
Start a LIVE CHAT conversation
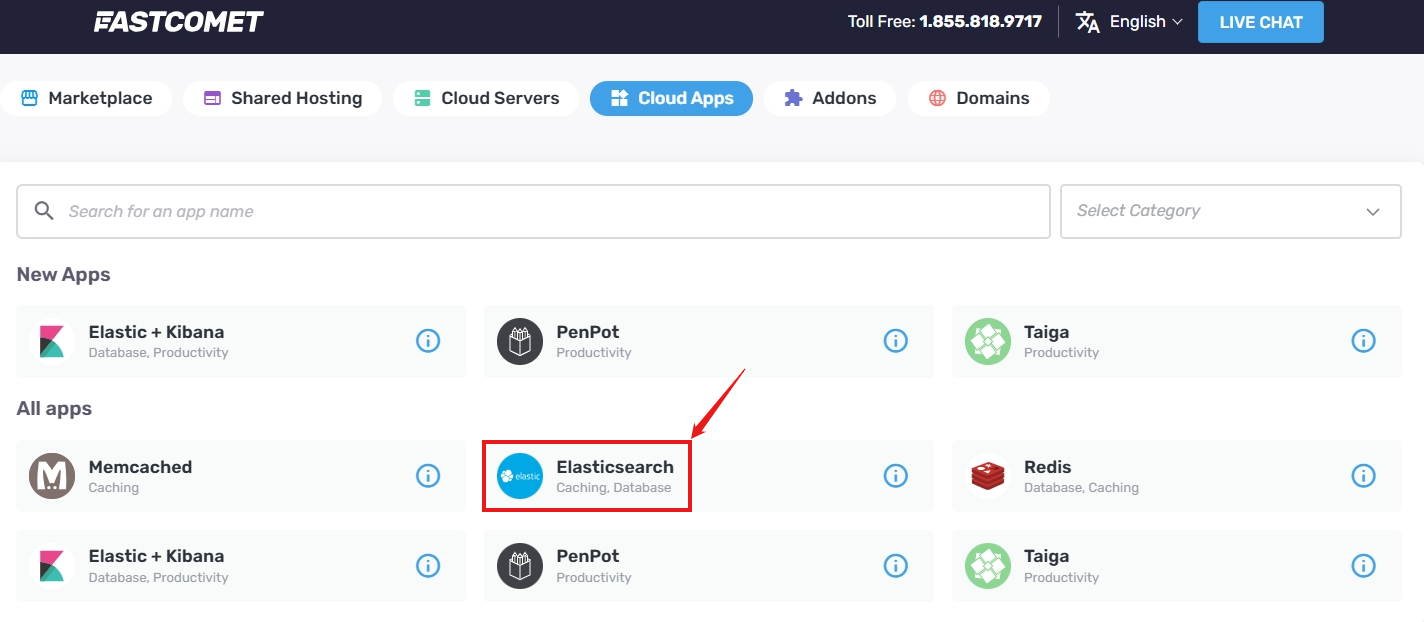coord(1260,21)
